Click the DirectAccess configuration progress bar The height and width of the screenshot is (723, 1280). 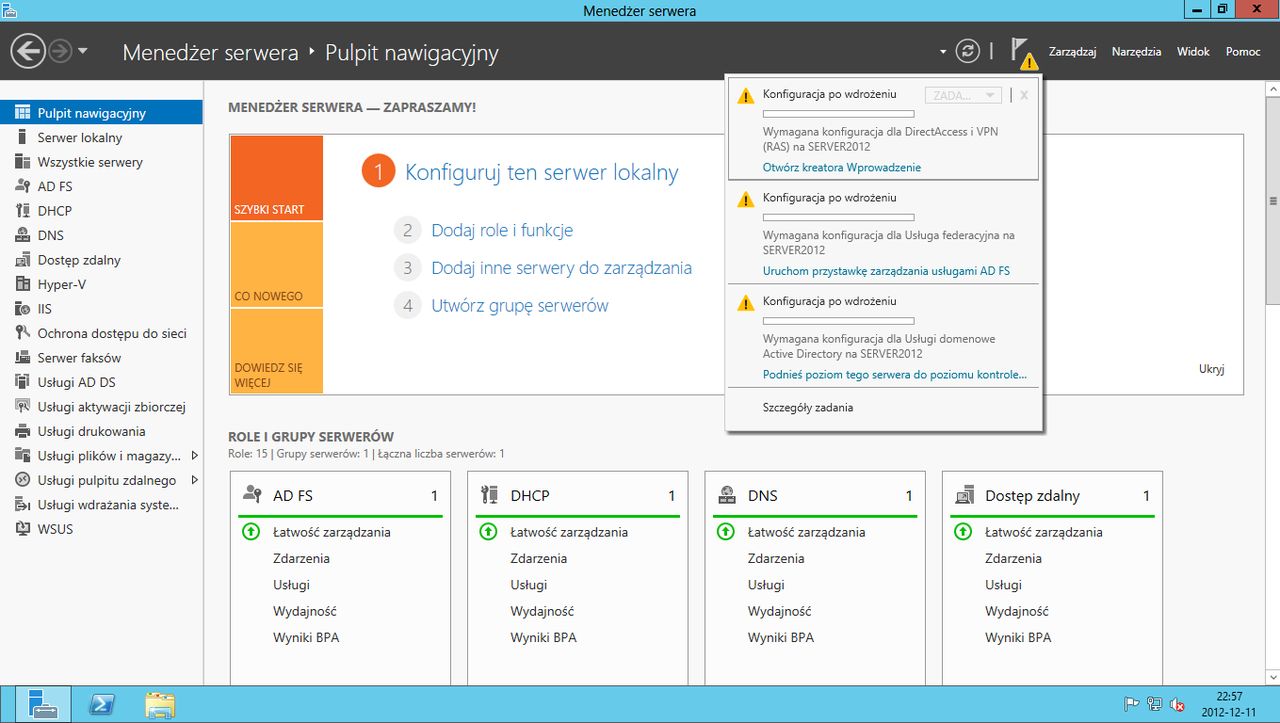(x=838, y=114)
